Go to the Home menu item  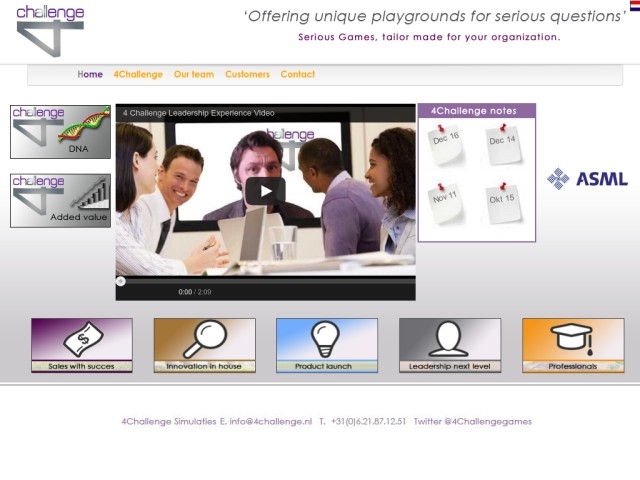90,74
